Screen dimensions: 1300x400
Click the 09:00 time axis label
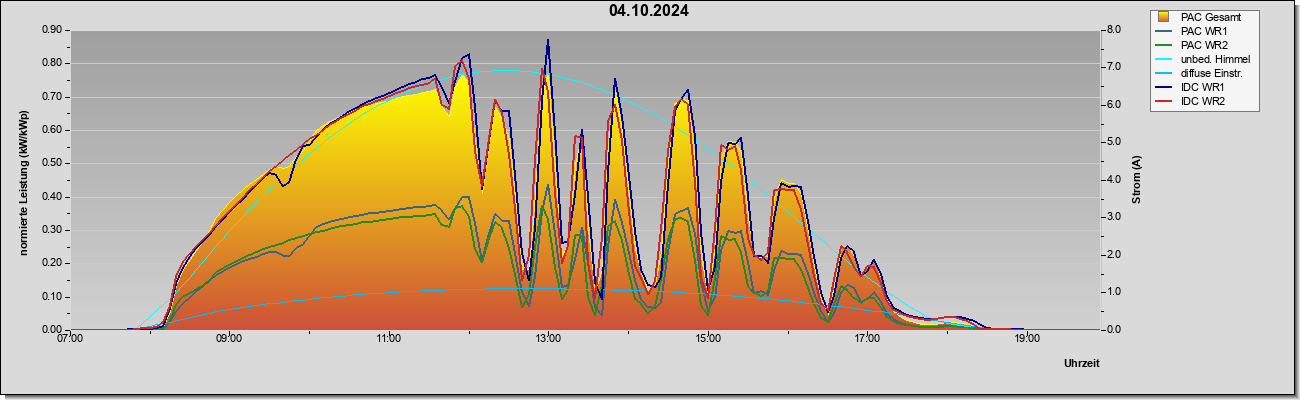point(229,339)
